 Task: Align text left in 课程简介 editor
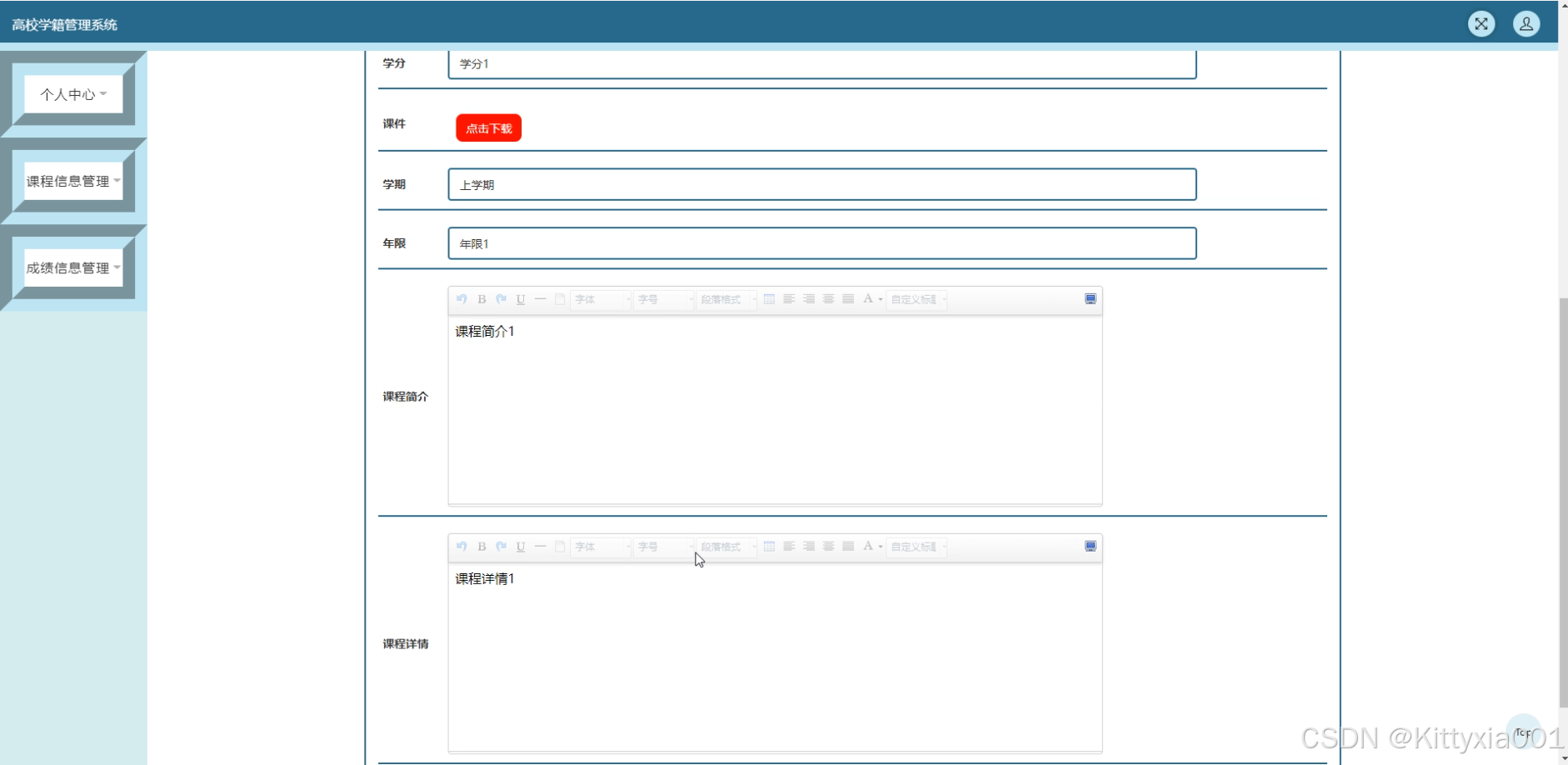[789, 299]
